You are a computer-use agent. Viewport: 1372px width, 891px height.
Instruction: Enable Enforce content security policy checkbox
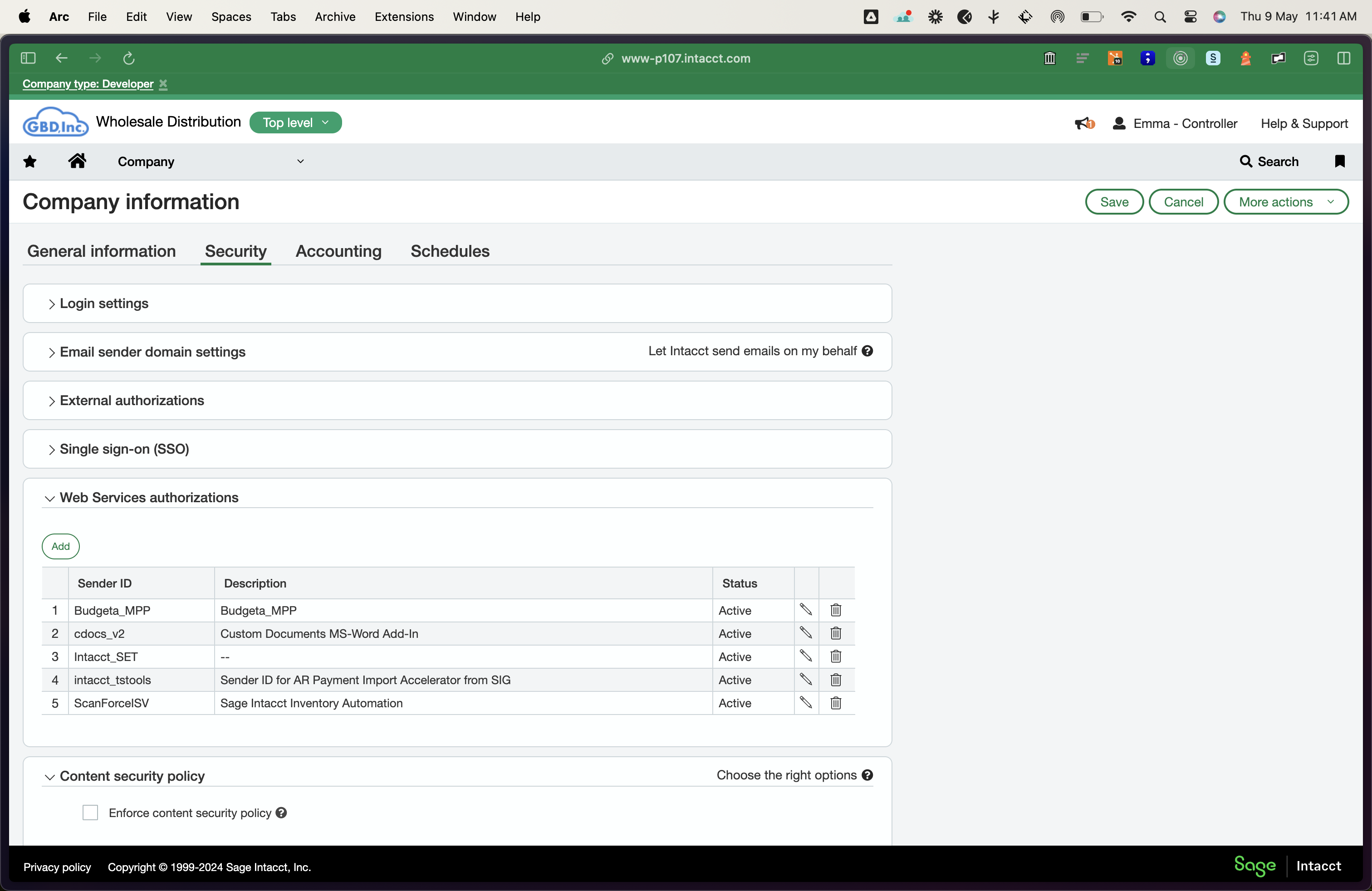coord(90,812)
